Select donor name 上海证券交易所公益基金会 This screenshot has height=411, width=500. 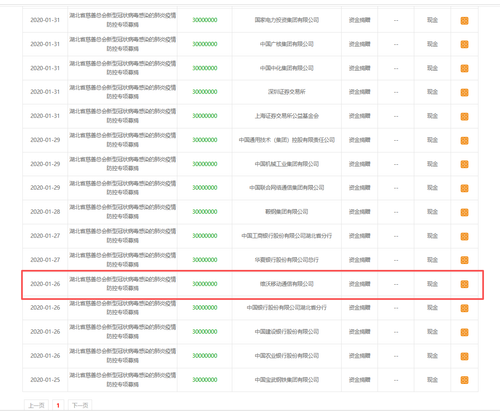pos(287,116)
